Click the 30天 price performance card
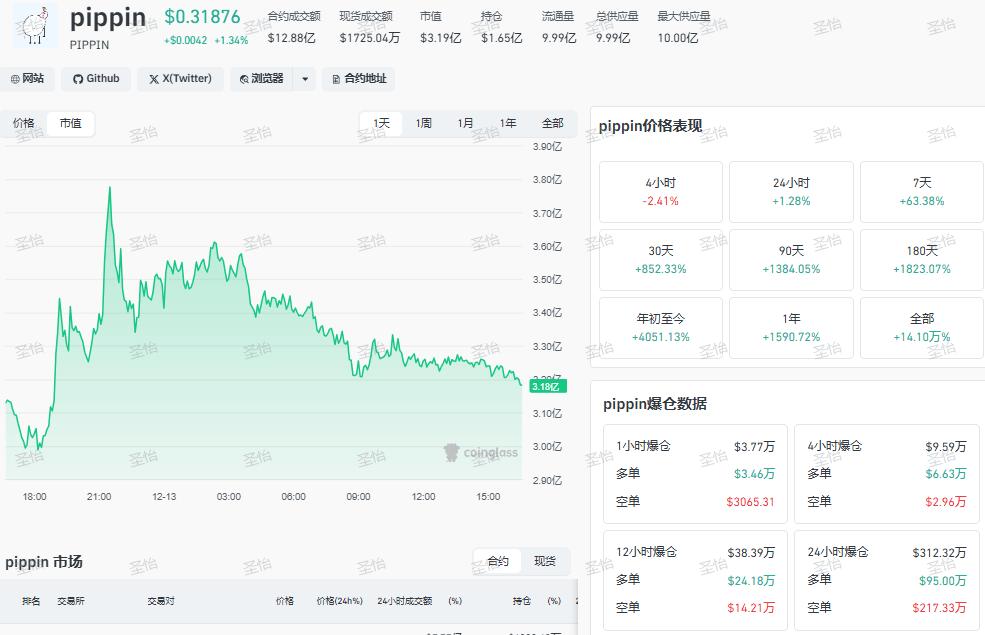Screen dimensions: 985x635 660,259
